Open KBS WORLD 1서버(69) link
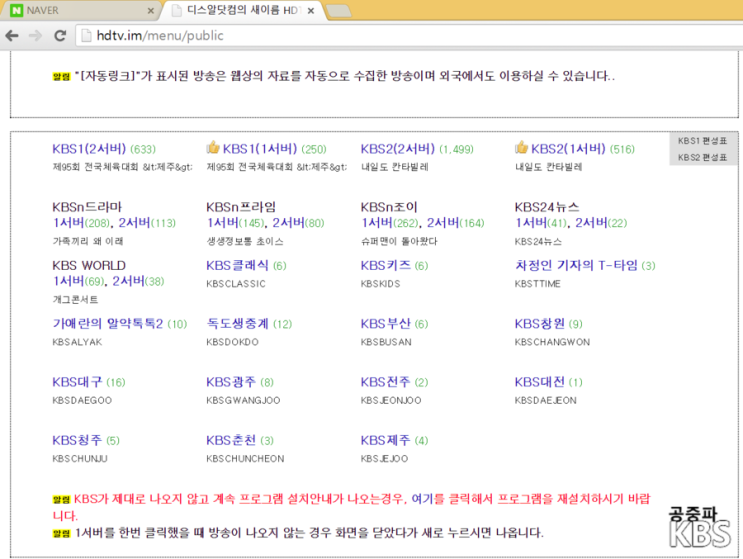The width and height of the screenshot is (743, 559). point(78,281)
